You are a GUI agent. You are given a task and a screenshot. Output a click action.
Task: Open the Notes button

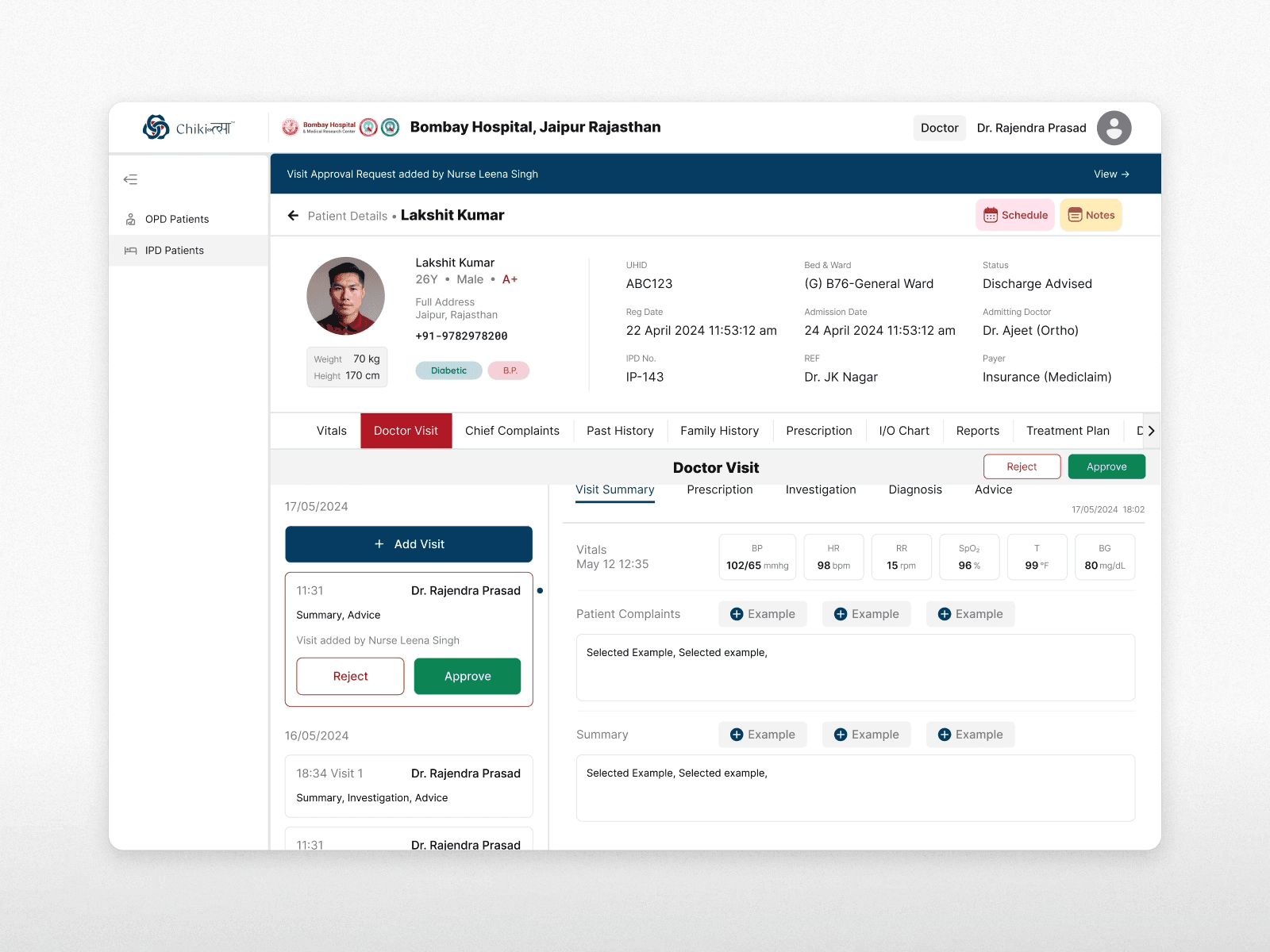1091,215
